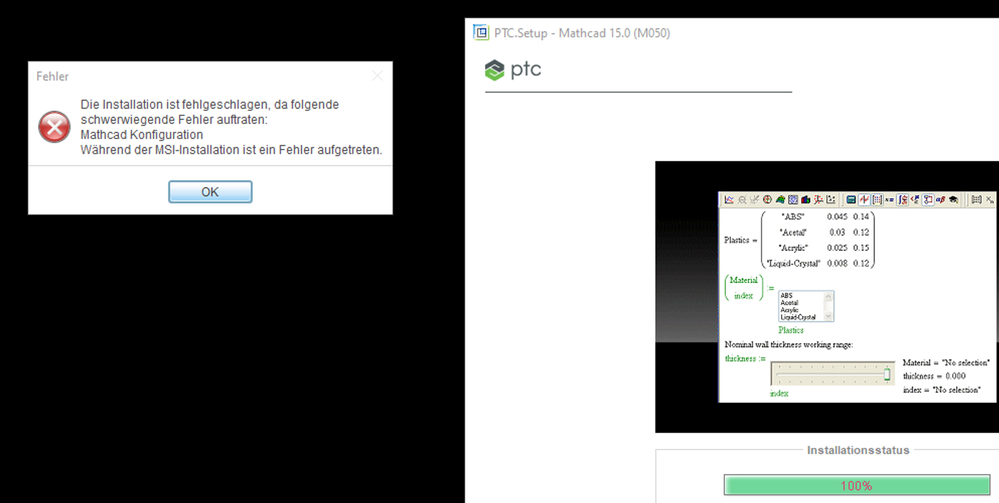Click the Plastics list box scroll down arrow
The height and width of the screenshot is (503, 999).
(828, 316)
